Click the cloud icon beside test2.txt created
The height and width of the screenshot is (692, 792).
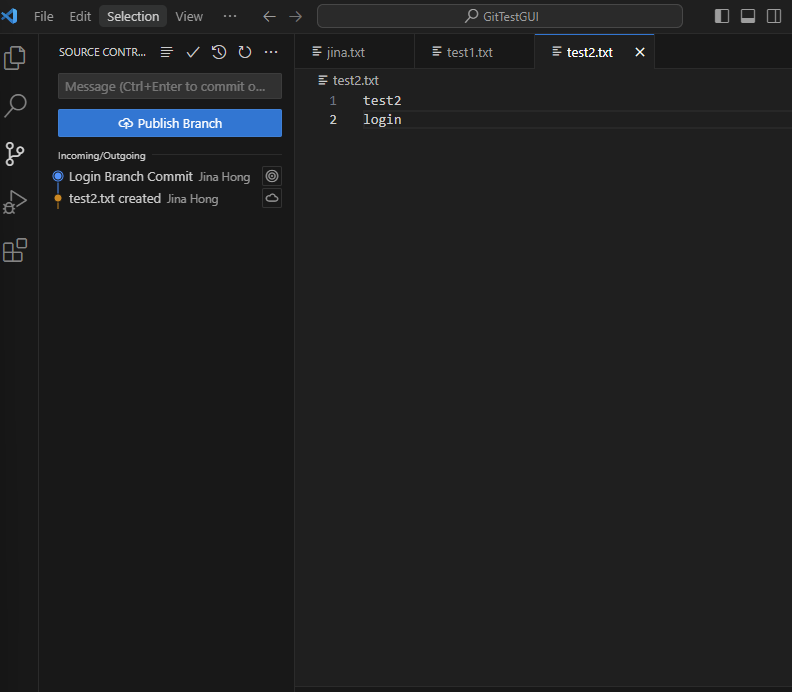tap(272, 198)
